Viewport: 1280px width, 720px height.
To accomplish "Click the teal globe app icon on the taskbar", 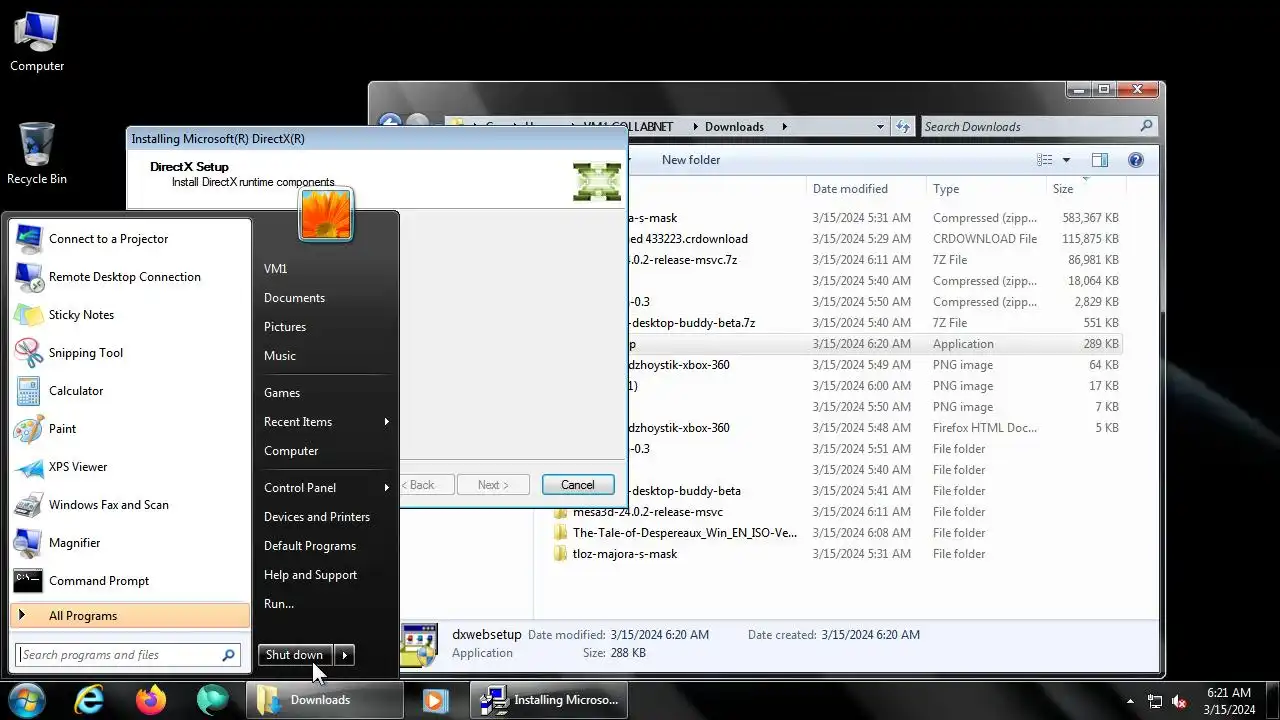I will coord(212,700).
